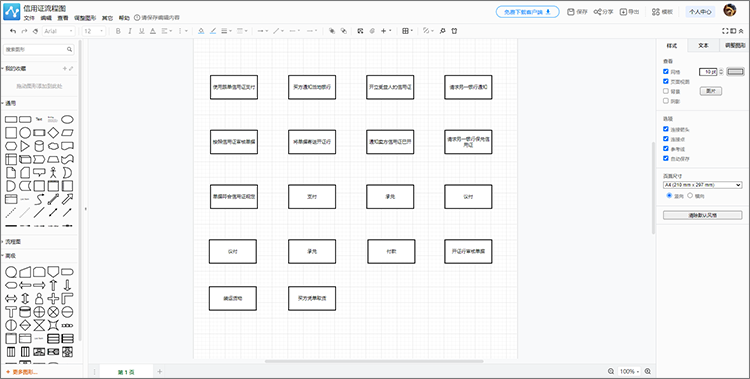Click the fullscreen icon at toolbar right
The height and width of the screenshot is (379, 750).
pyautogui.click(x=725, y=31)
